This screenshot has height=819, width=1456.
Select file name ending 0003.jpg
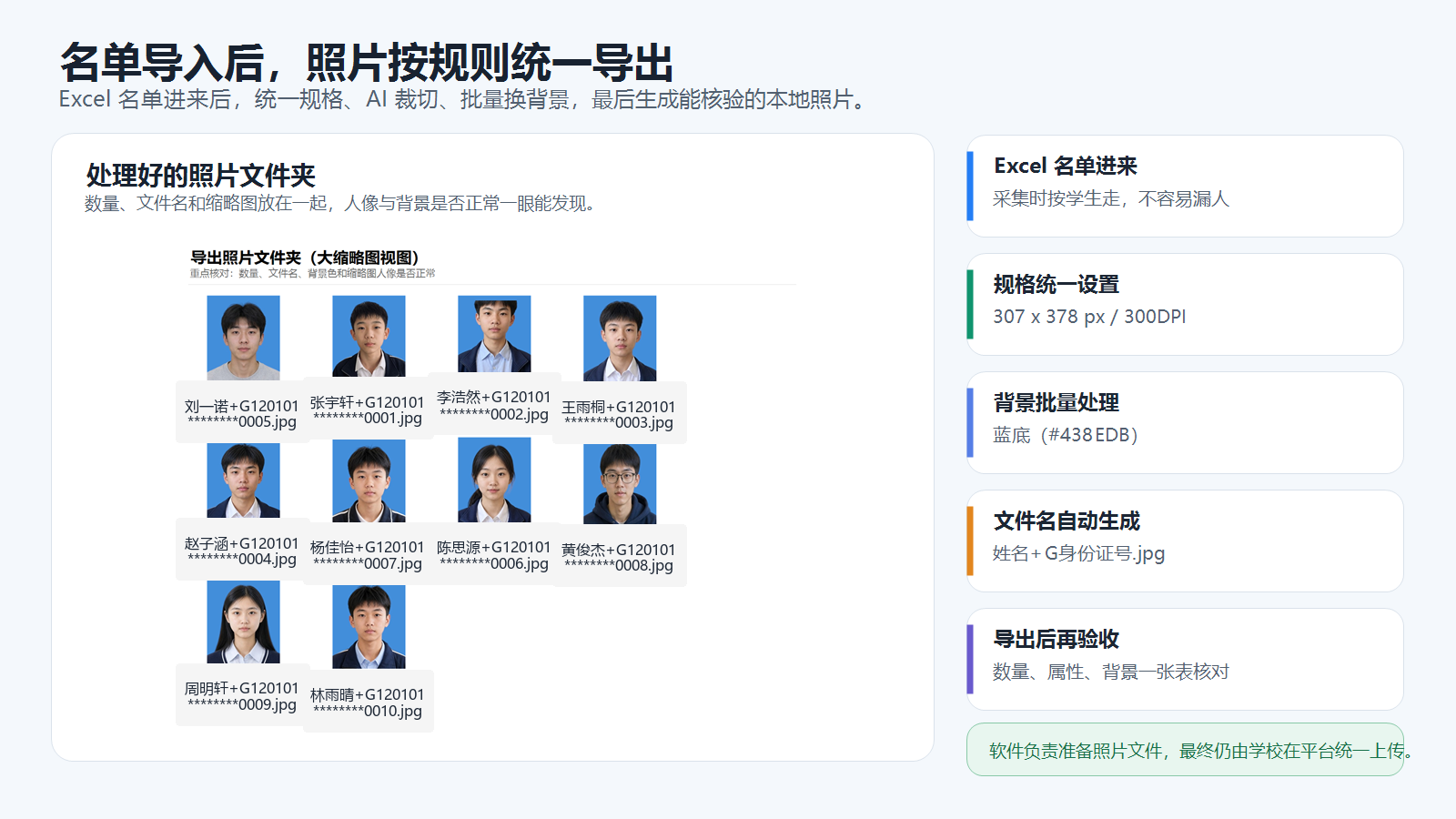click(x=619, y=414)
